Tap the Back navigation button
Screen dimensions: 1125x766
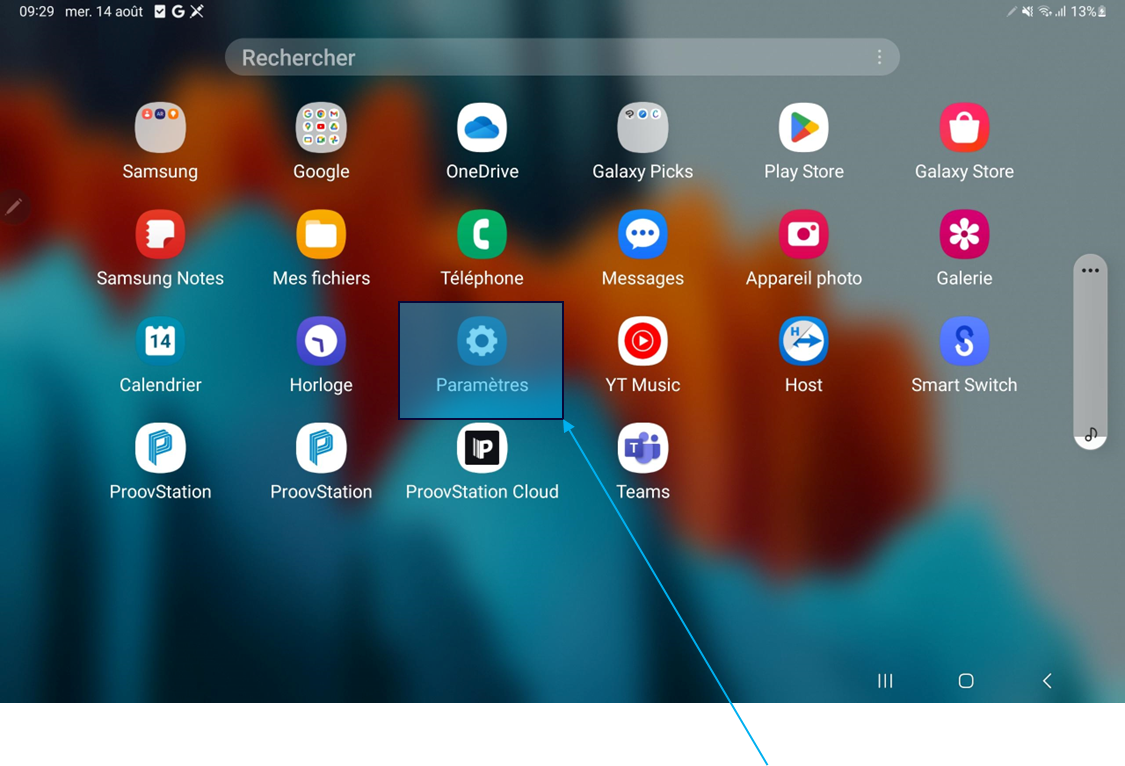(x=1047, y=681)
